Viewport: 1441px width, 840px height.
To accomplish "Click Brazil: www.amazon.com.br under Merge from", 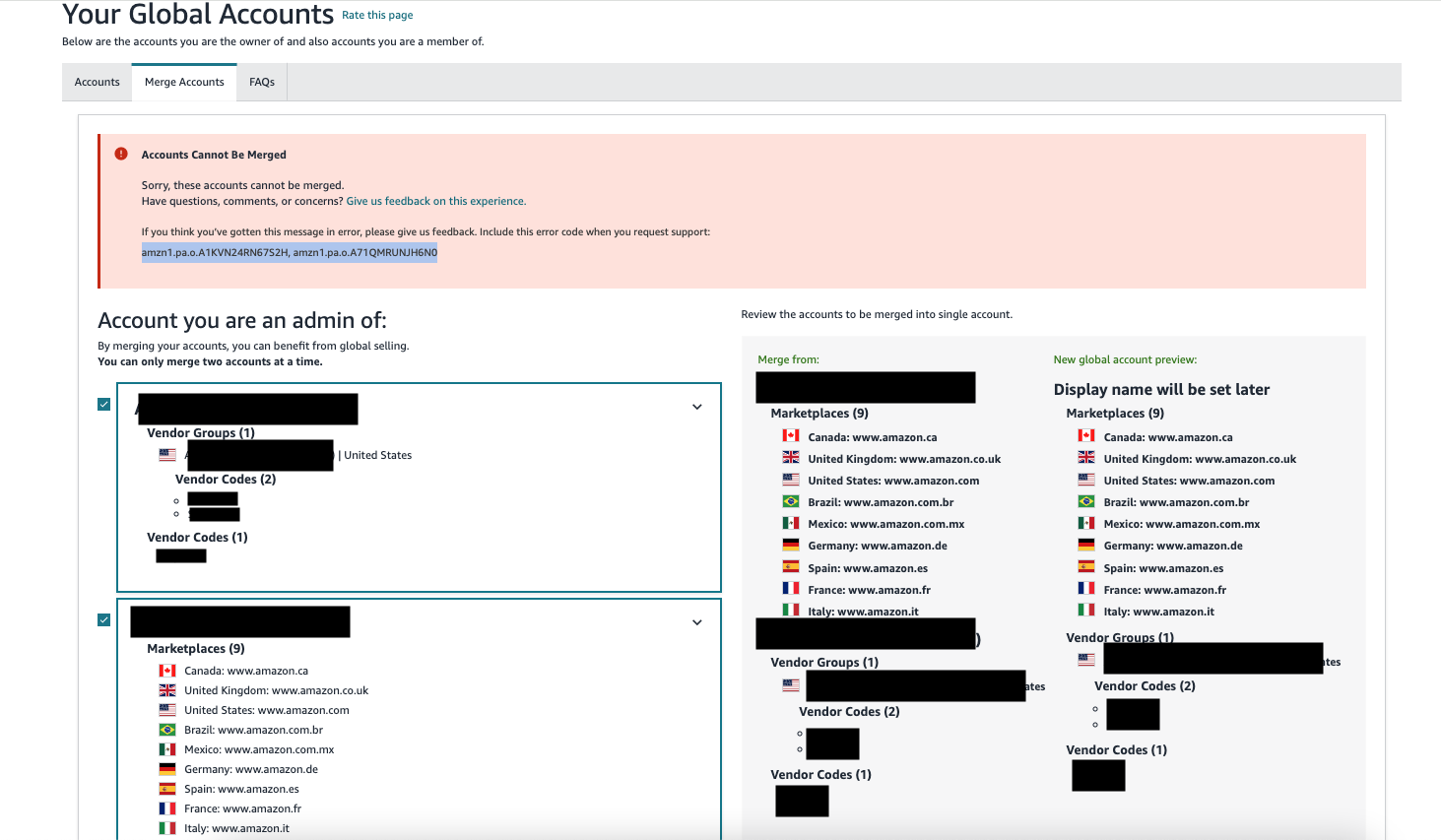I will pos(881,502).
